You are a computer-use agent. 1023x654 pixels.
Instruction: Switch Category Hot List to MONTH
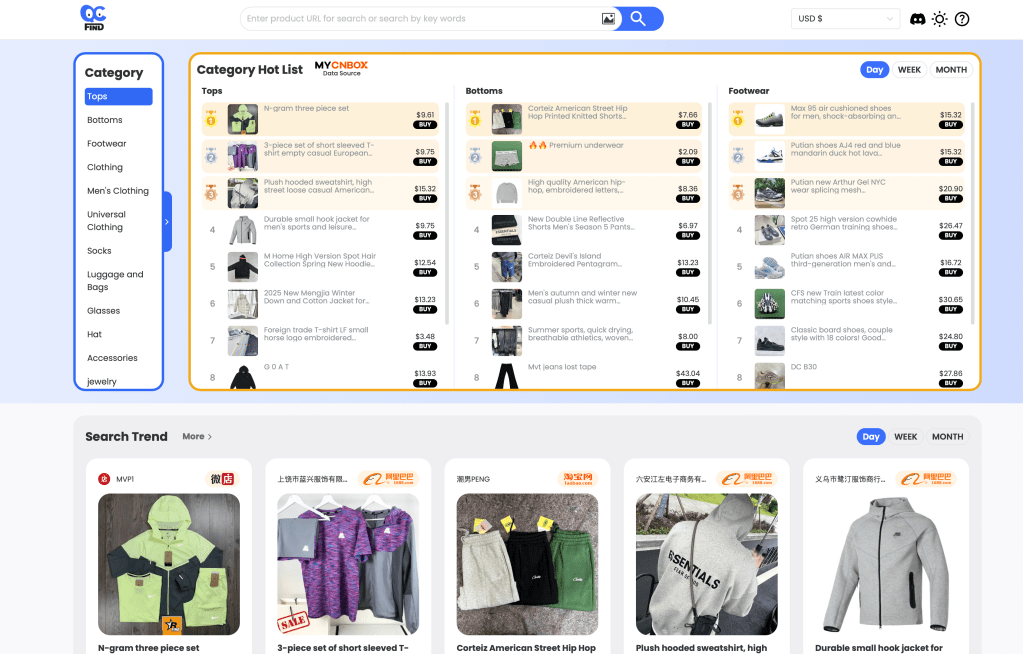951,70
